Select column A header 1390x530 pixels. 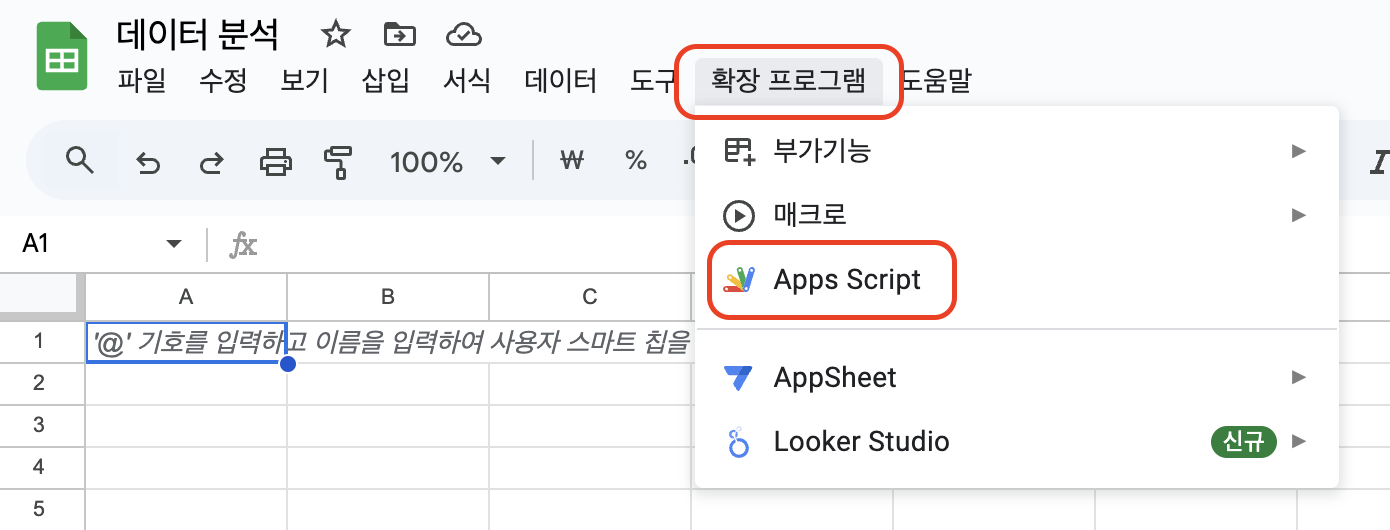coord(186,296)
